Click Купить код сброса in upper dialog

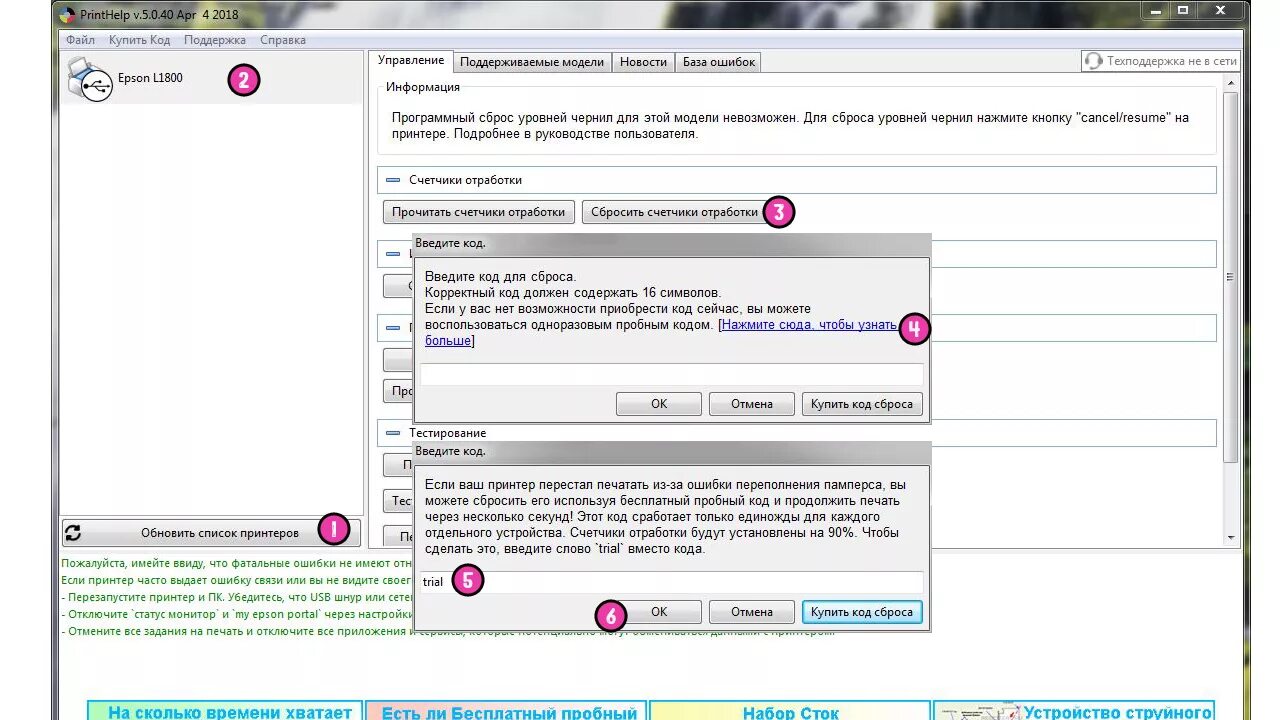[x=862, y=404]
